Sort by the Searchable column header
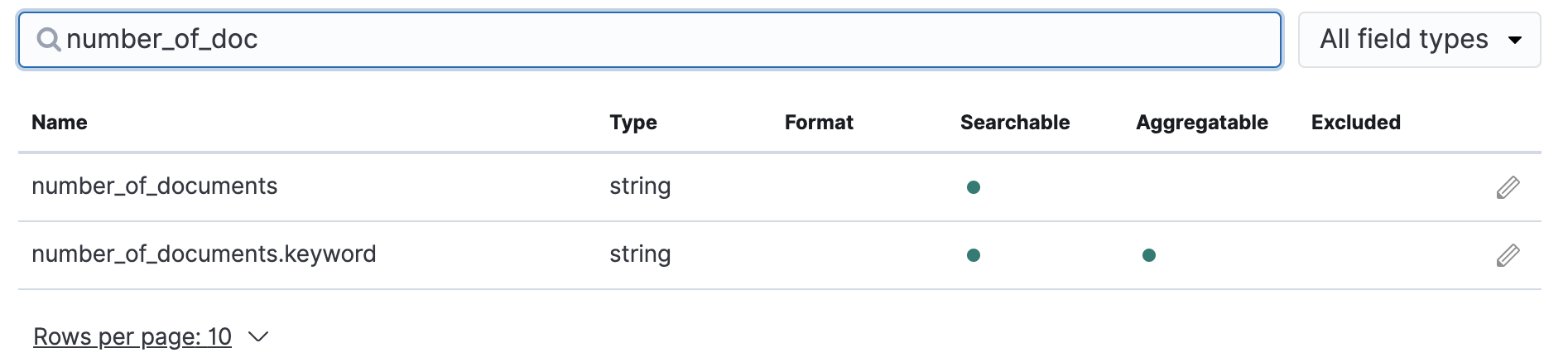The width and height of the screenshot is (1568, 353). pyautogui.click(x=1015, y=123)
